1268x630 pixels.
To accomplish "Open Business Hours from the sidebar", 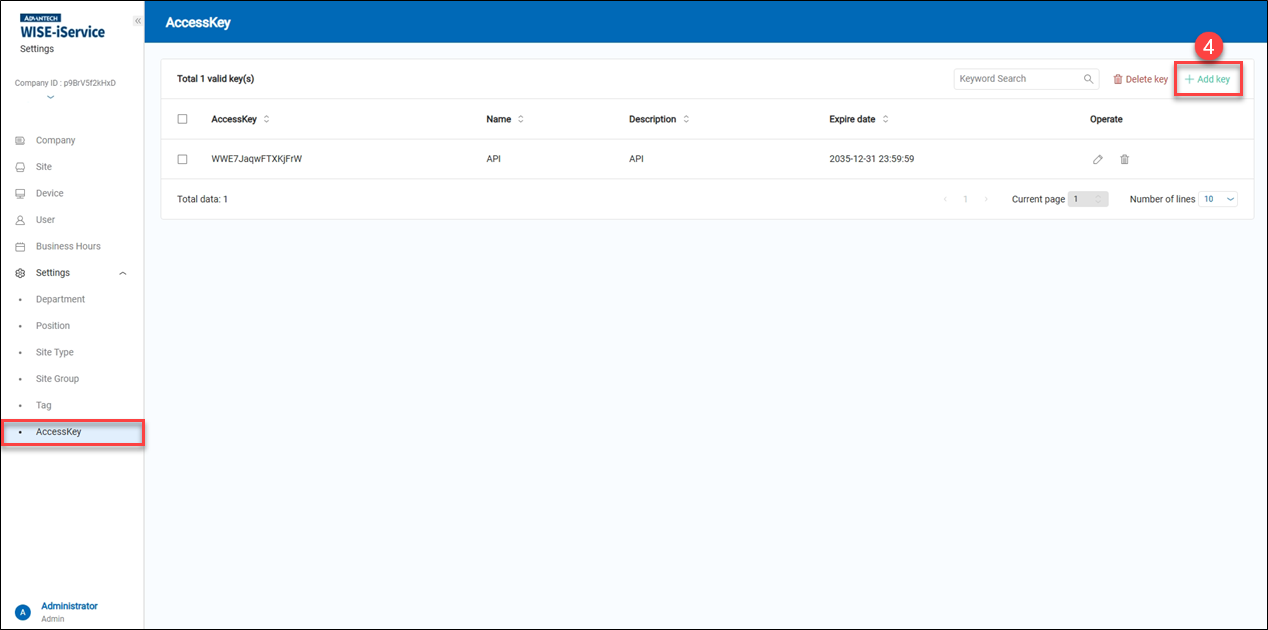I will pyautogui.click(x=19, y=246).
